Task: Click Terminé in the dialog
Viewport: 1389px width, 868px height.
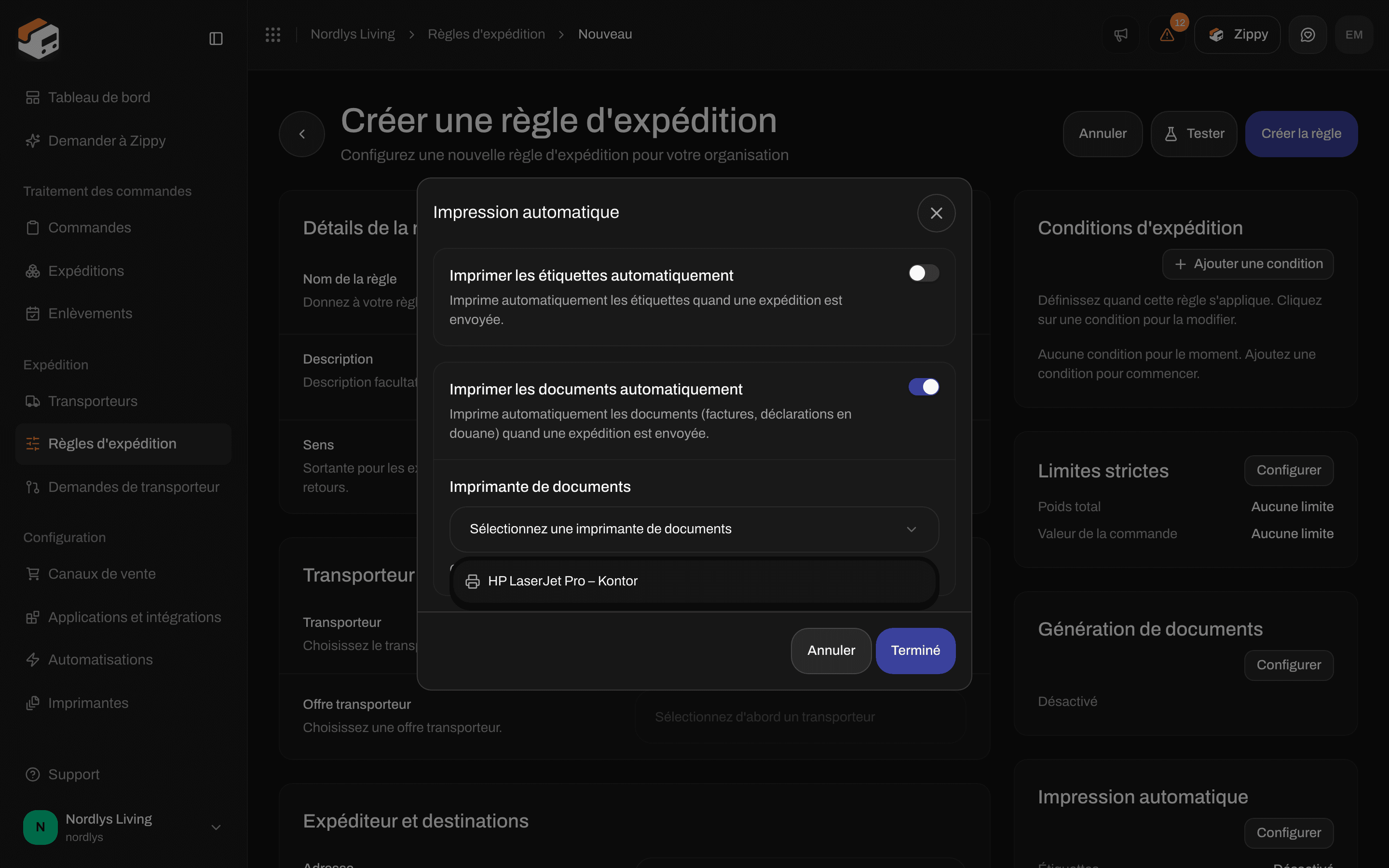Action: [x=915, y=651]
